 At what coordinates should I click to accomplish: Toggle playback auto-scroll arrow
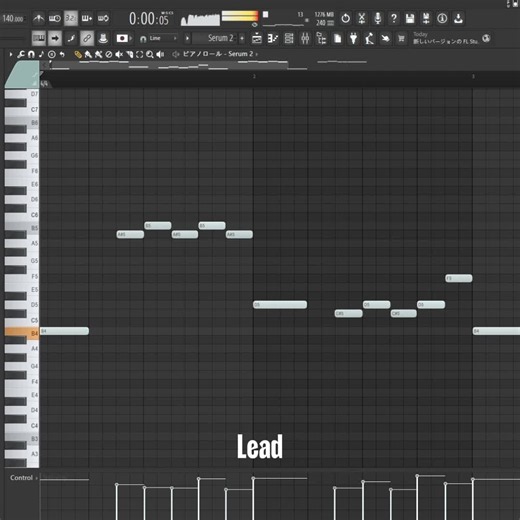pos(55,38)
